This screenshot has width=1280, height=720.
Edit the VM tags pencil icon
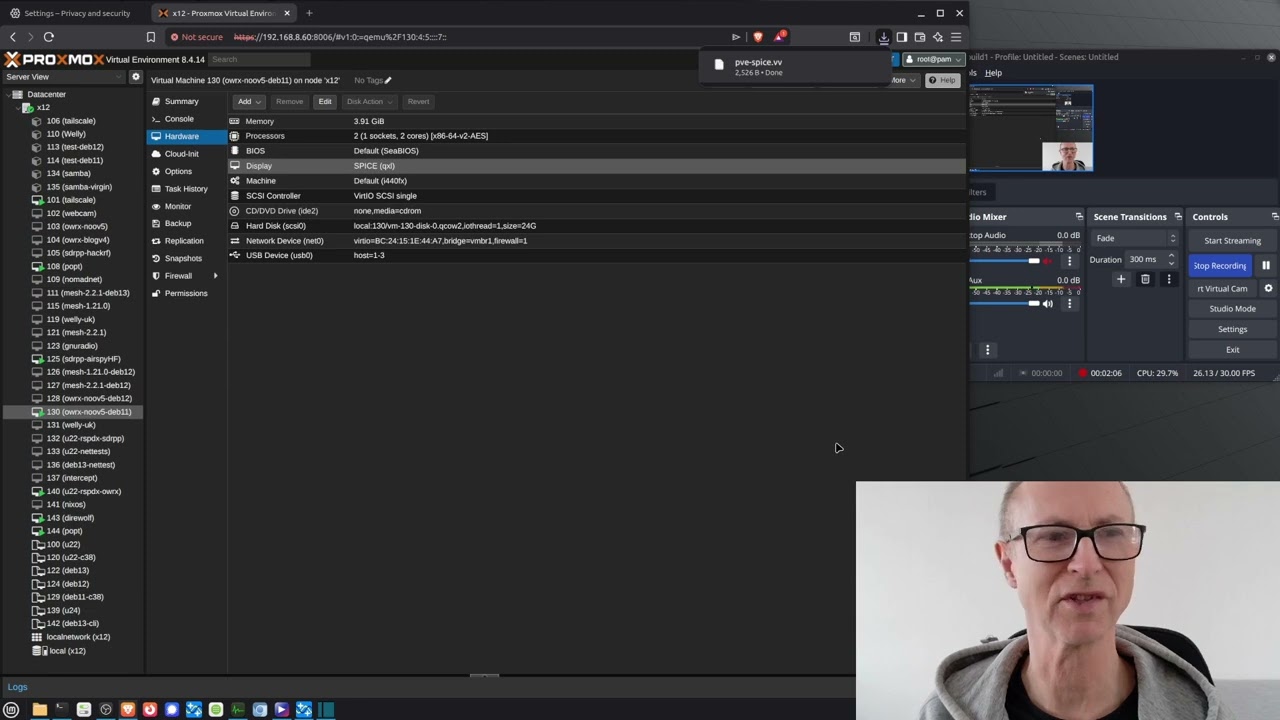click(388, 80)
